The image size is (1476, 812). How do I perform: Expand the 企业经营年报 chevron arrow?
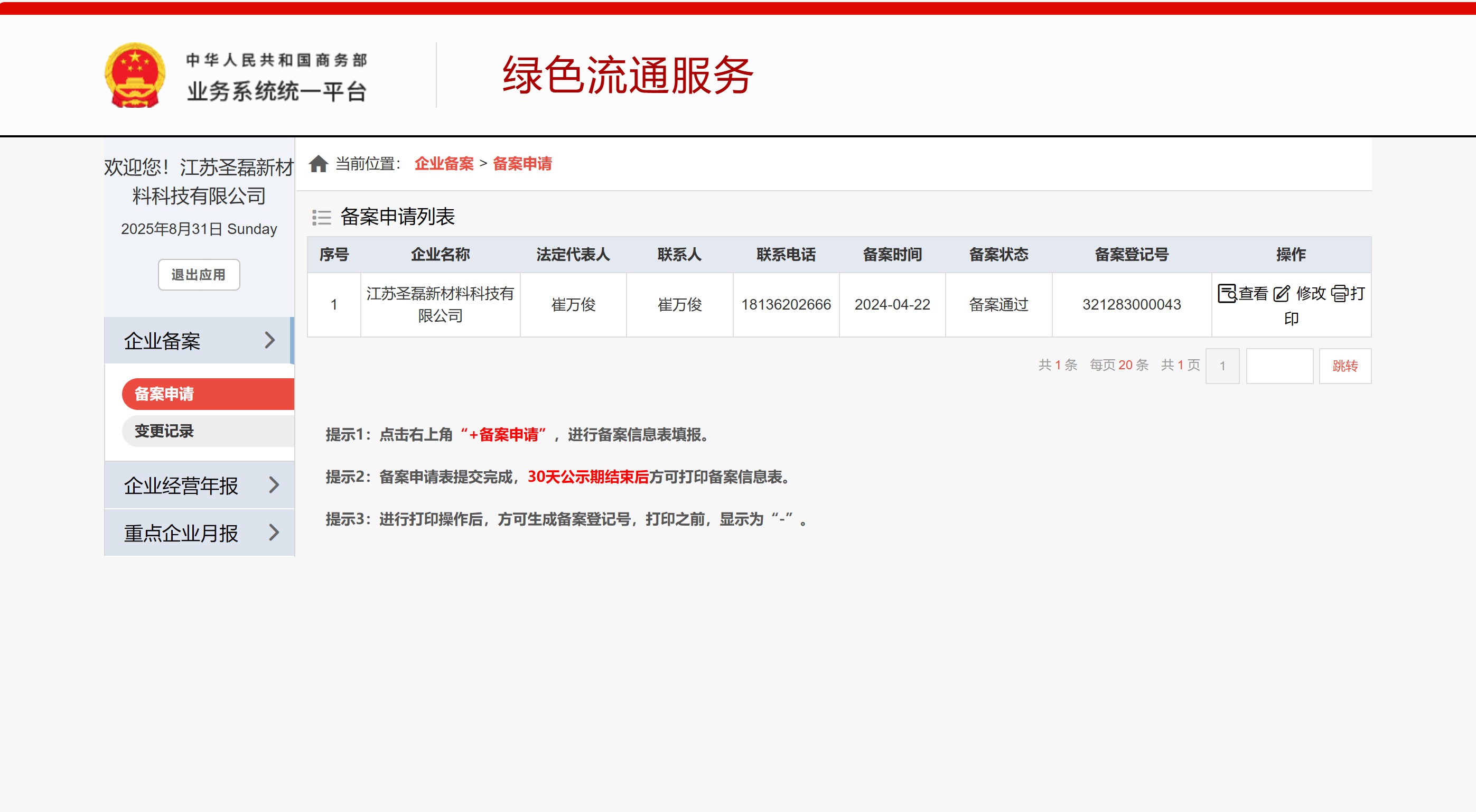(274, 486)
